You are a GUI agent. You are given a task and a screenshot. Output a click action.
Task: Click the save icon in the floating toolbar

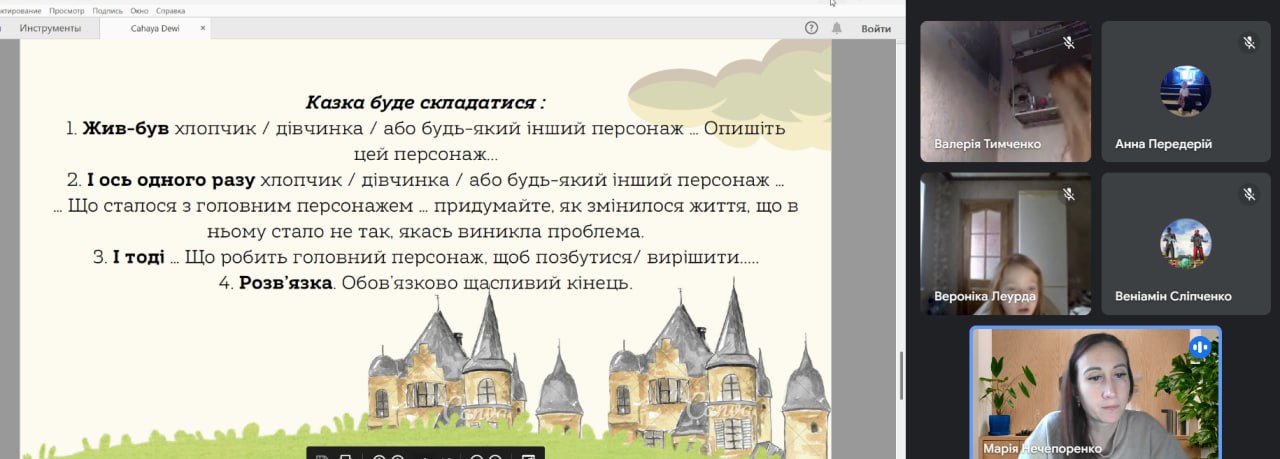[x=322, y=457]
